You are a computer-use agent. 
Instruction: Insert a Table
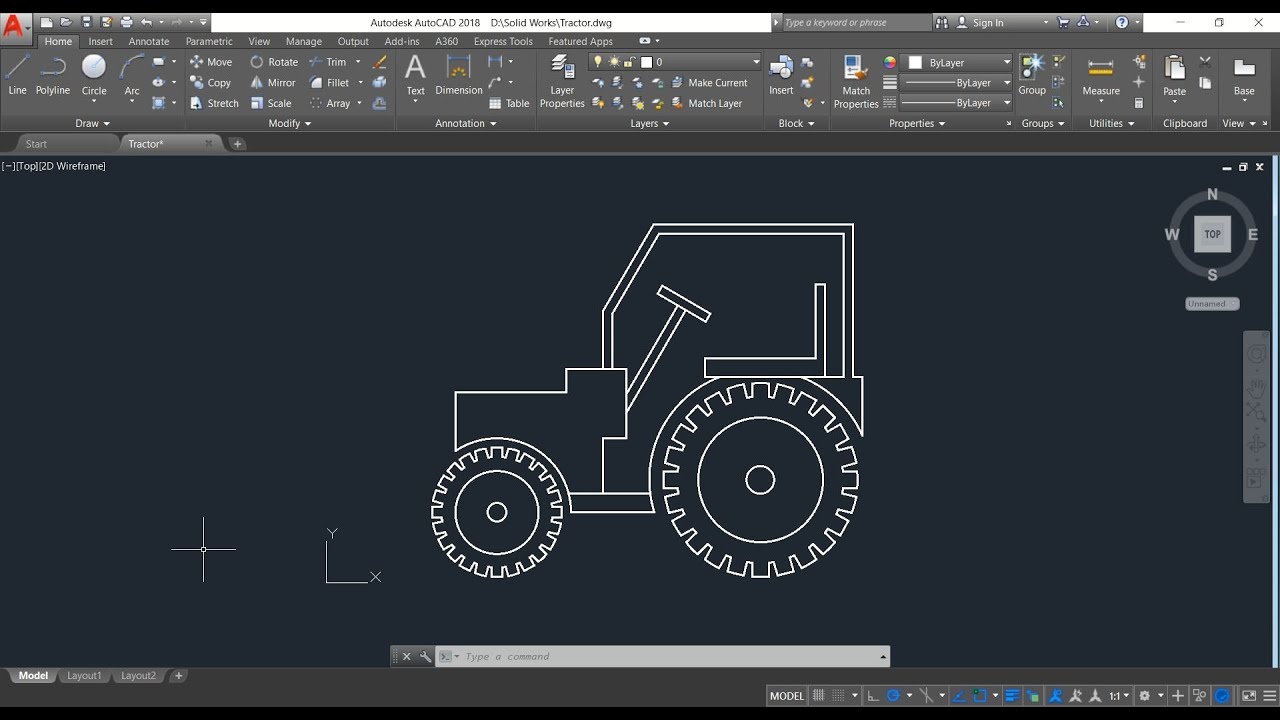pos(509,103)
